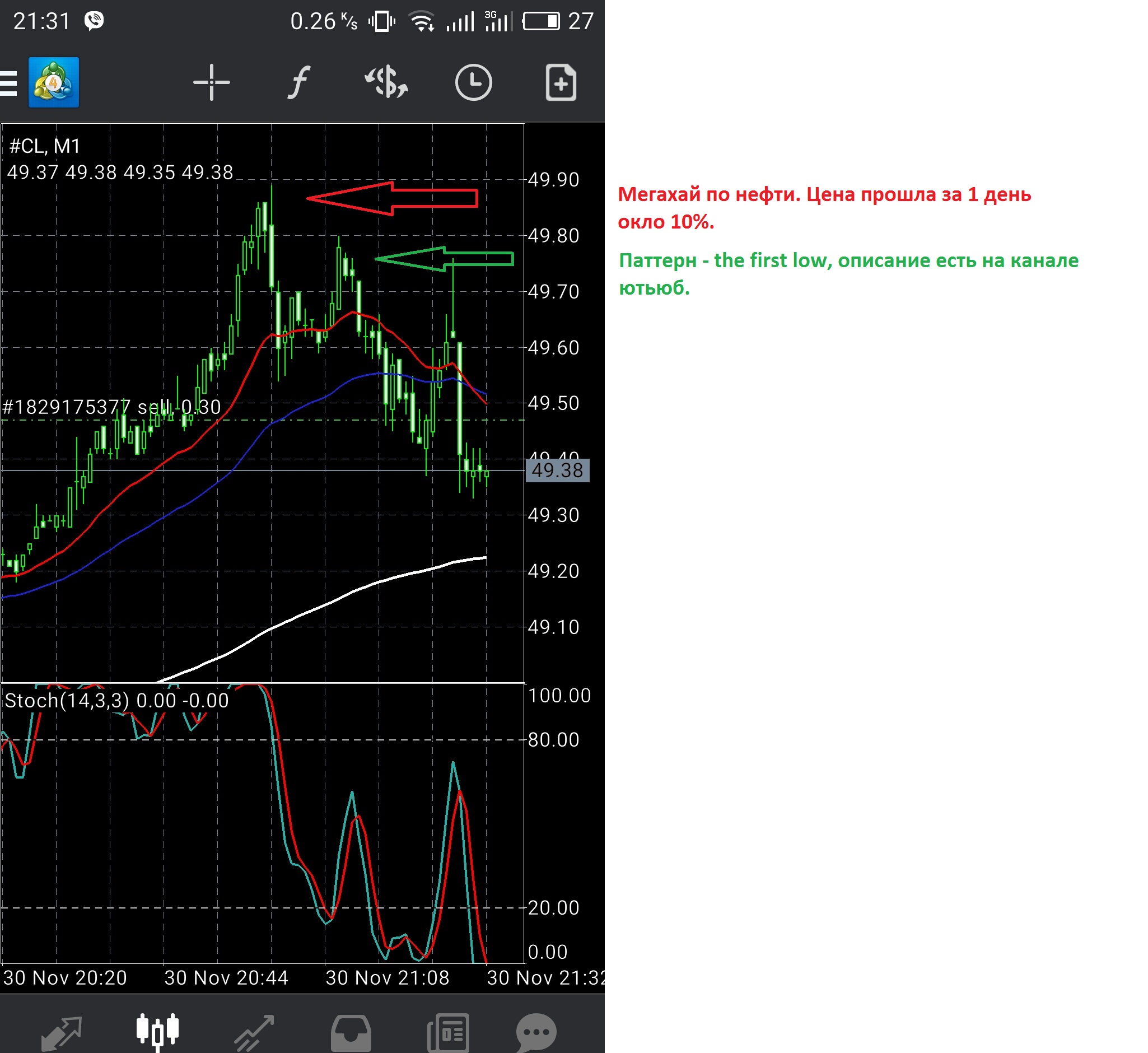This screenshot has height=1053, width=1148.
Task: Switch to the News tab
Action: (x=448, y=1032)
